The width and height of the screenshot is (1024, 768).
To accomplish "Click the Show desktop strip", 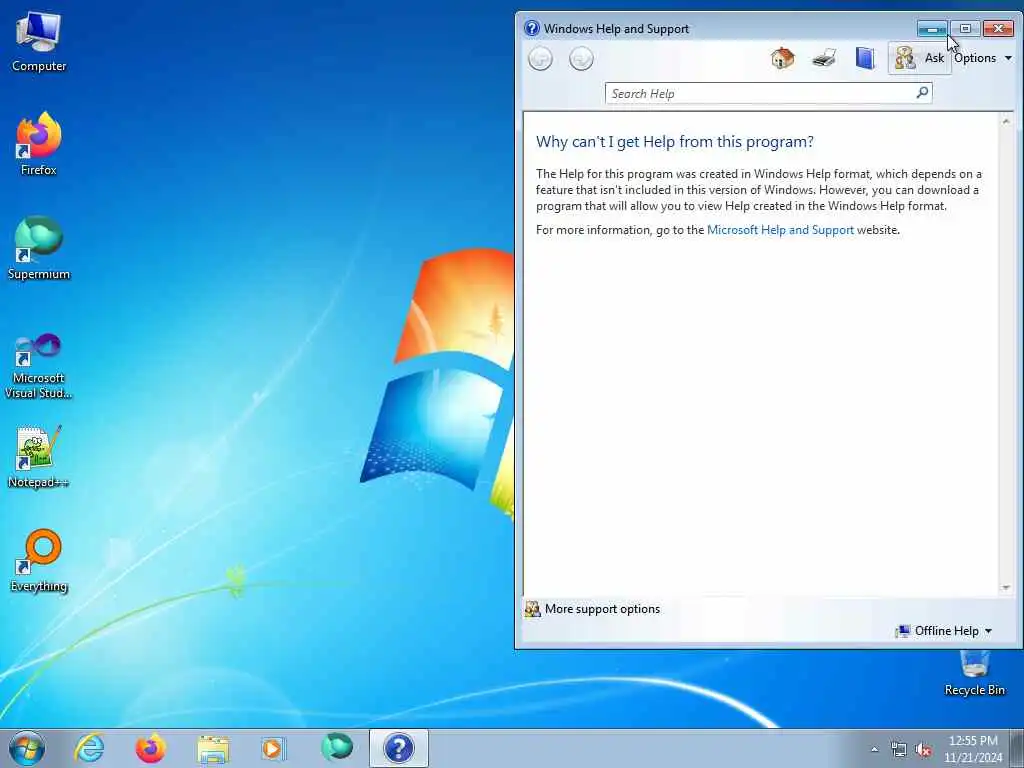I will [1017, 748].
